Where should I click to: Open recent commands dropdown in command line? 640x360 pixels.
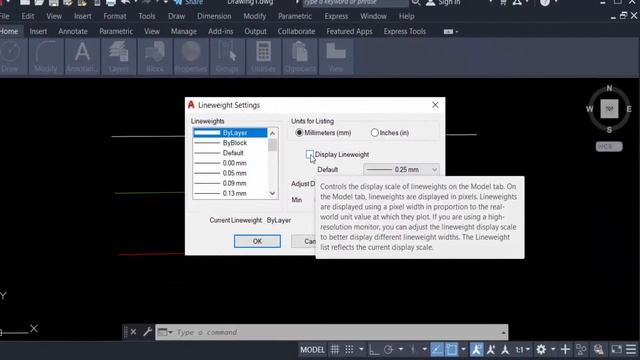(x=165, y=332)
